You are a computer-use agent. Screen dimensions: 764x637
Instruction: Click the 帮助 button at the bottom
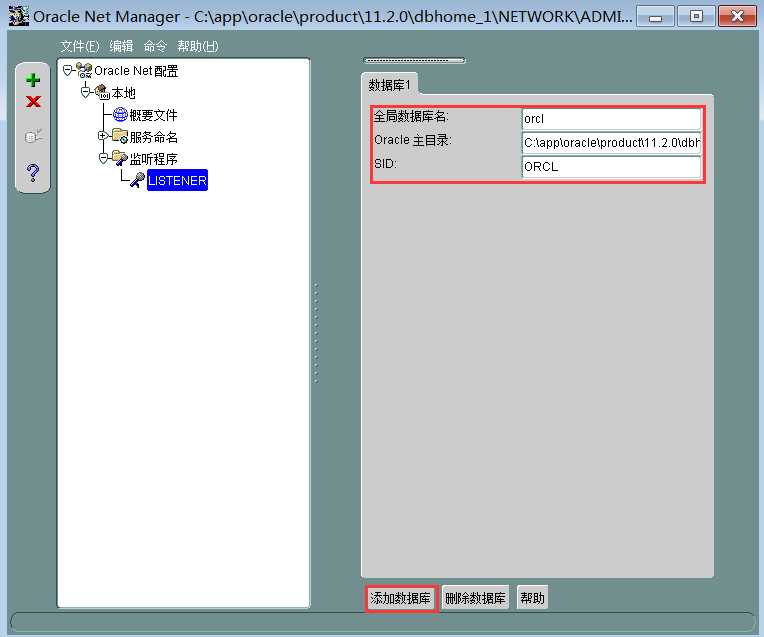point(532,598)
